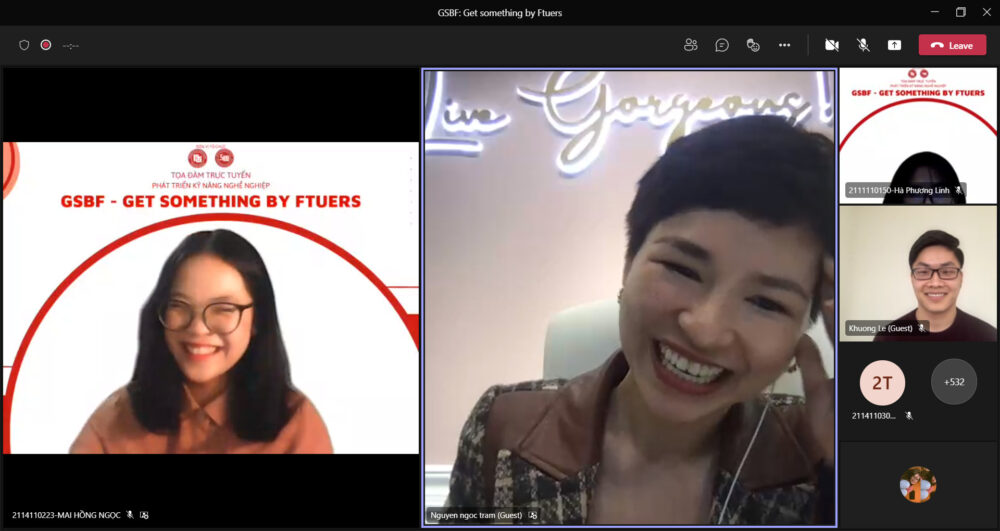1000x531 pixels.
Task: Select Khuong Le's video tile
Action: tap(918, 273)
